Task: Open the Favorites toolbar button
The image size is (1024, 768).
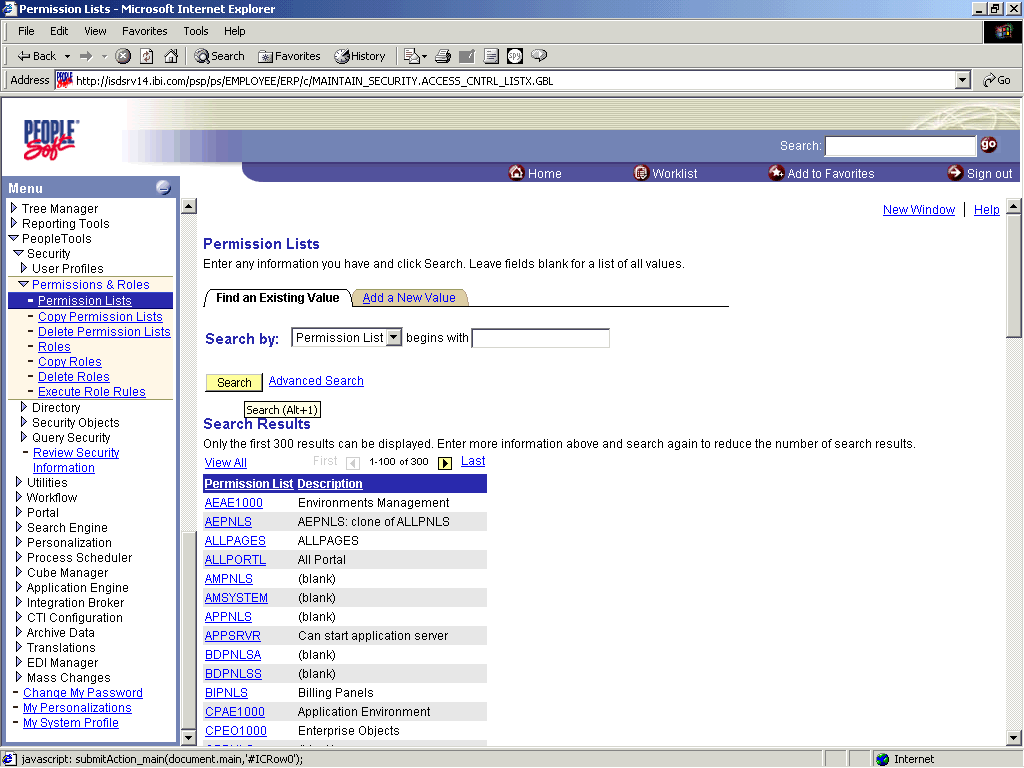Action: coord(289,56)
